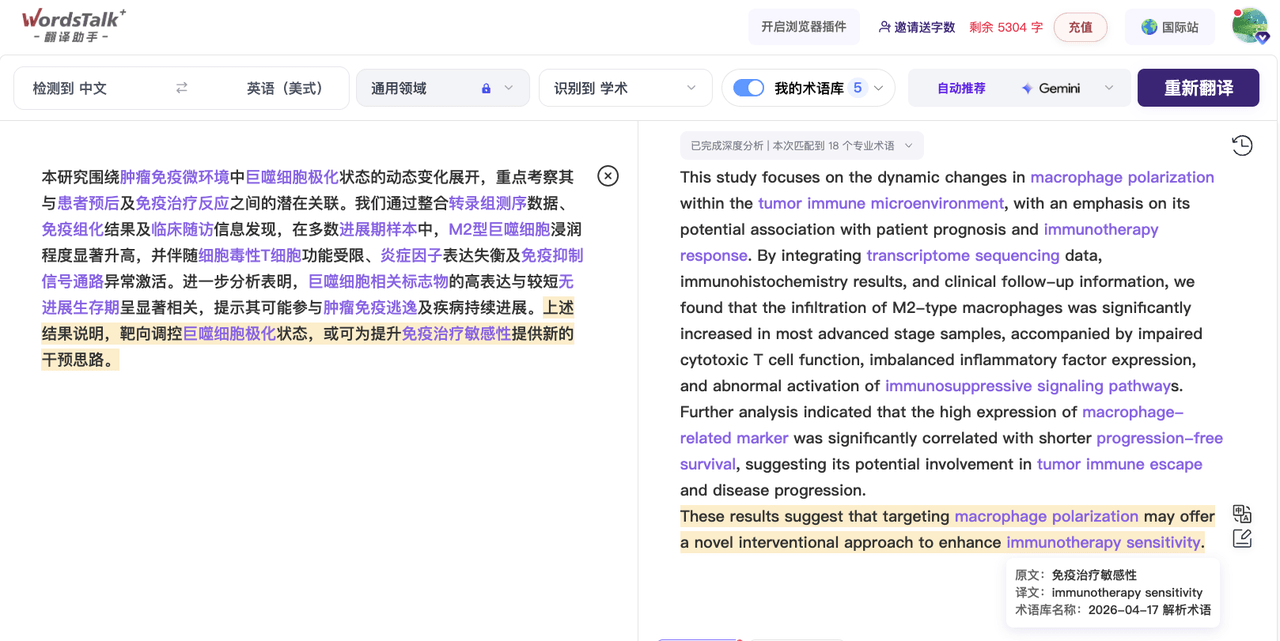Click source term M2型巨噬细胞
This screenshot has height=641, width=1280.
click(x=499, y=229)
